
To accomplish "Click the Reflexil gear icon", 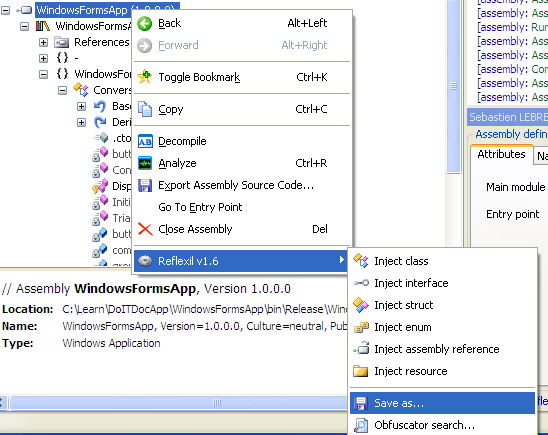I will click(145, 261).
